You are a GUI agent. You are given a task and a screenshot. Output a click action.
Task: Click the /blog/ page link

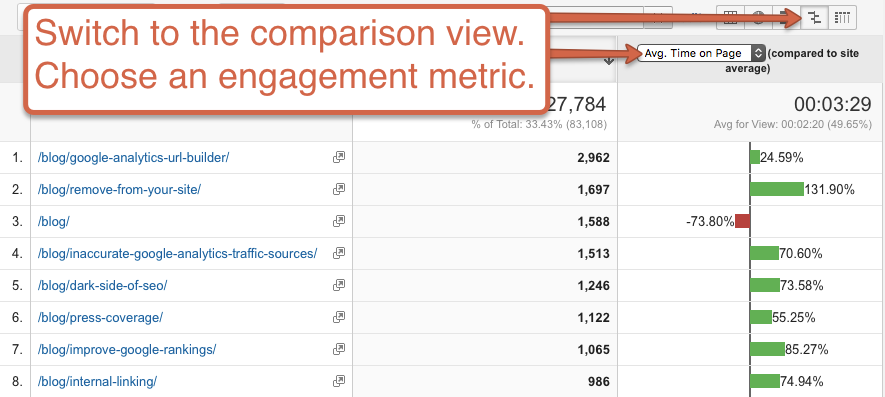[54, 221]
